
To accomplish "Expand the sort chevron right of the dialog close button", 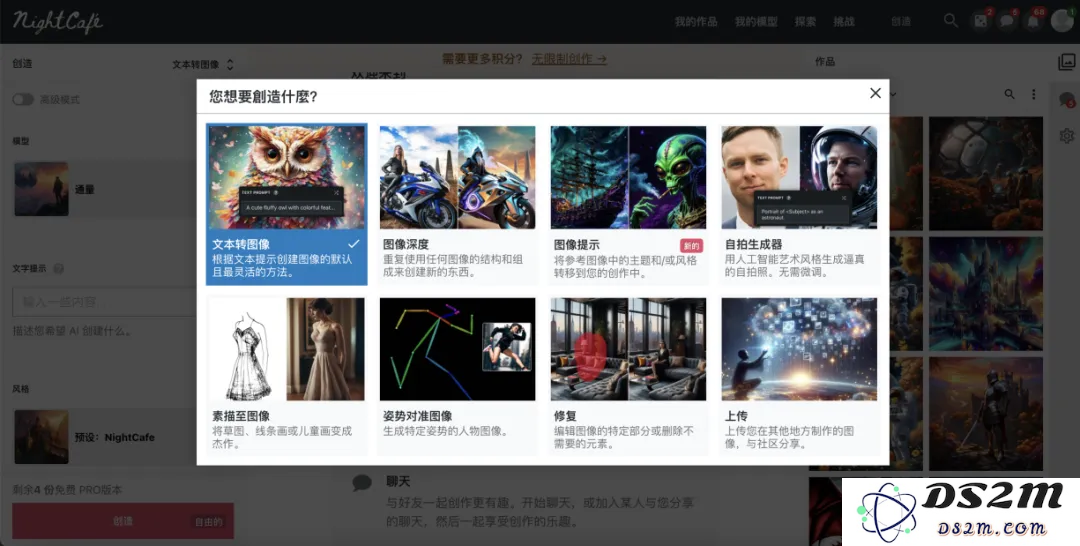I will (x=893, y=94).
